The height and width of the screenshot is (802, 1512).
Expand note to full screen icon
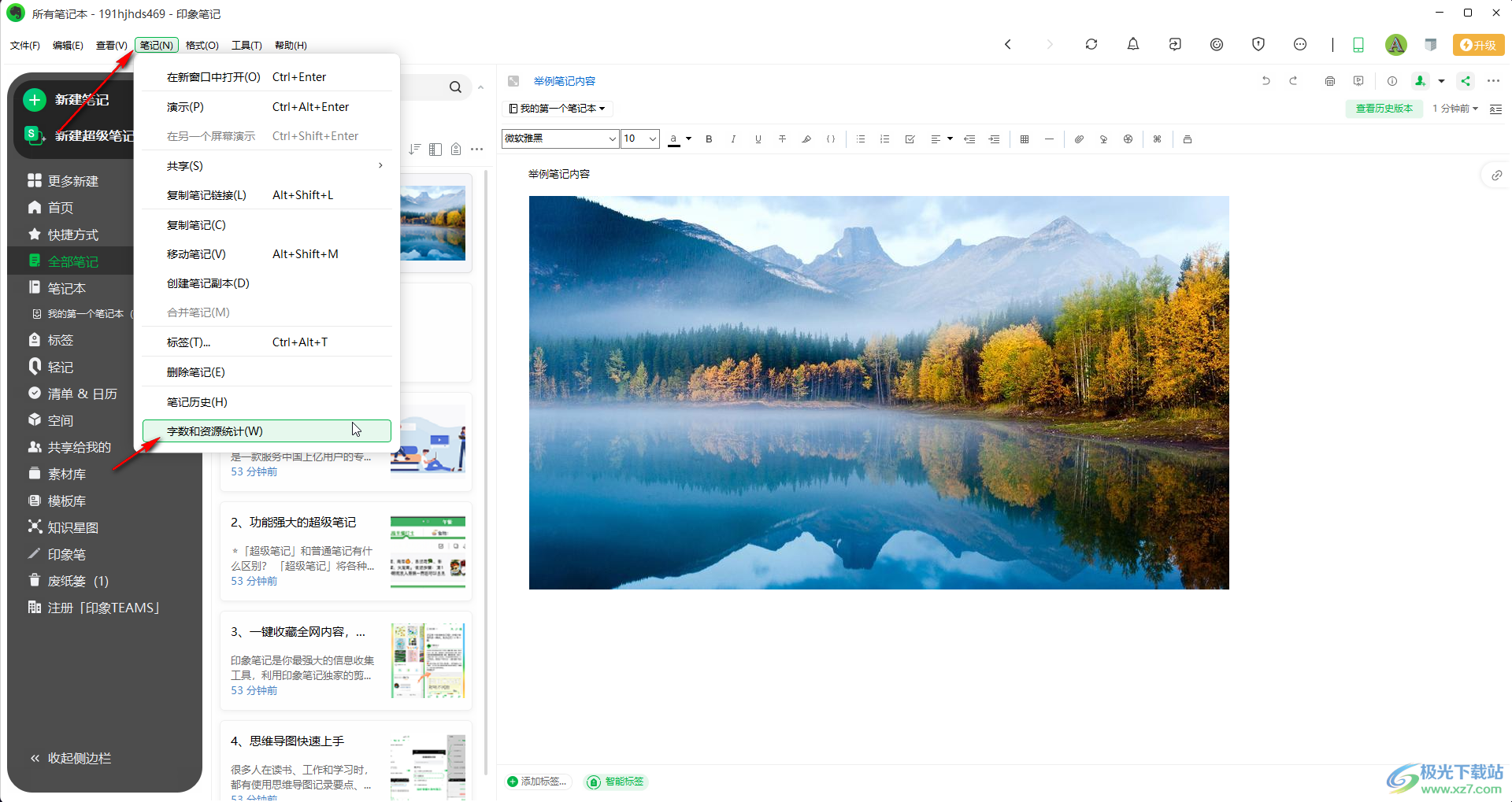pos(513,81)
